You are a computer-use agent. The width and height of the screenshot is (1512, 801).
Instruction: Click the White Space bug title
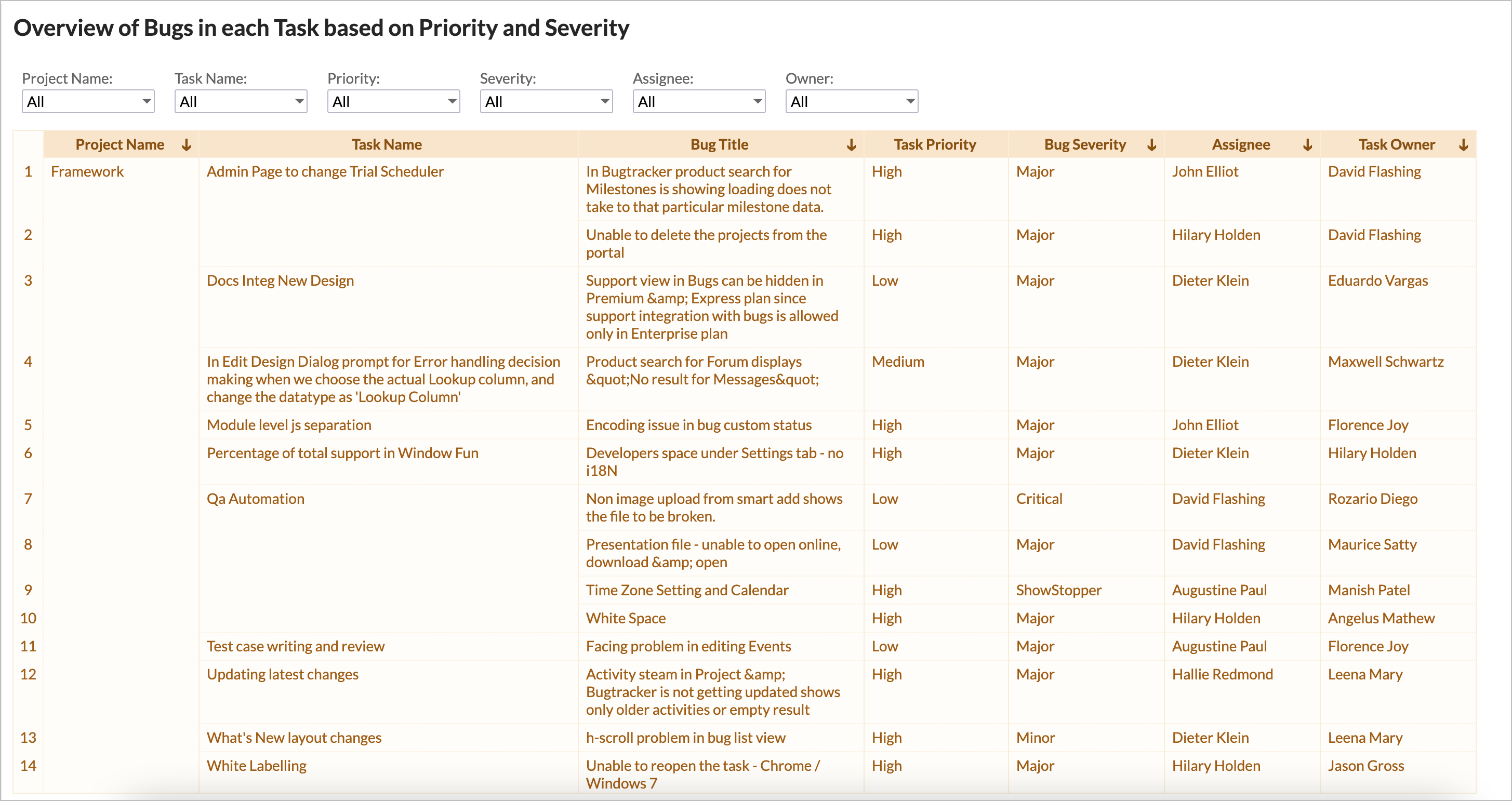[x=626, y=618]
